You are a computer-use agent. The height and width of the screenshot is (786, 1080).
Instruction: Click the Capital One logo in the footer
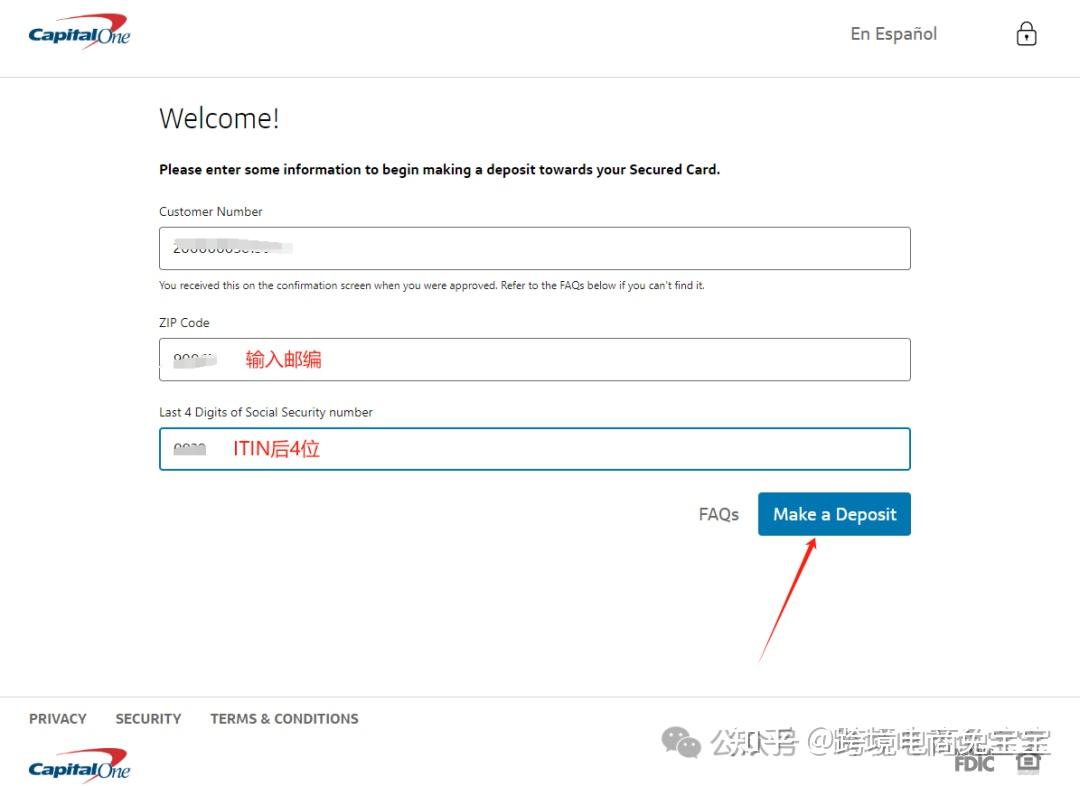(78, 765)
